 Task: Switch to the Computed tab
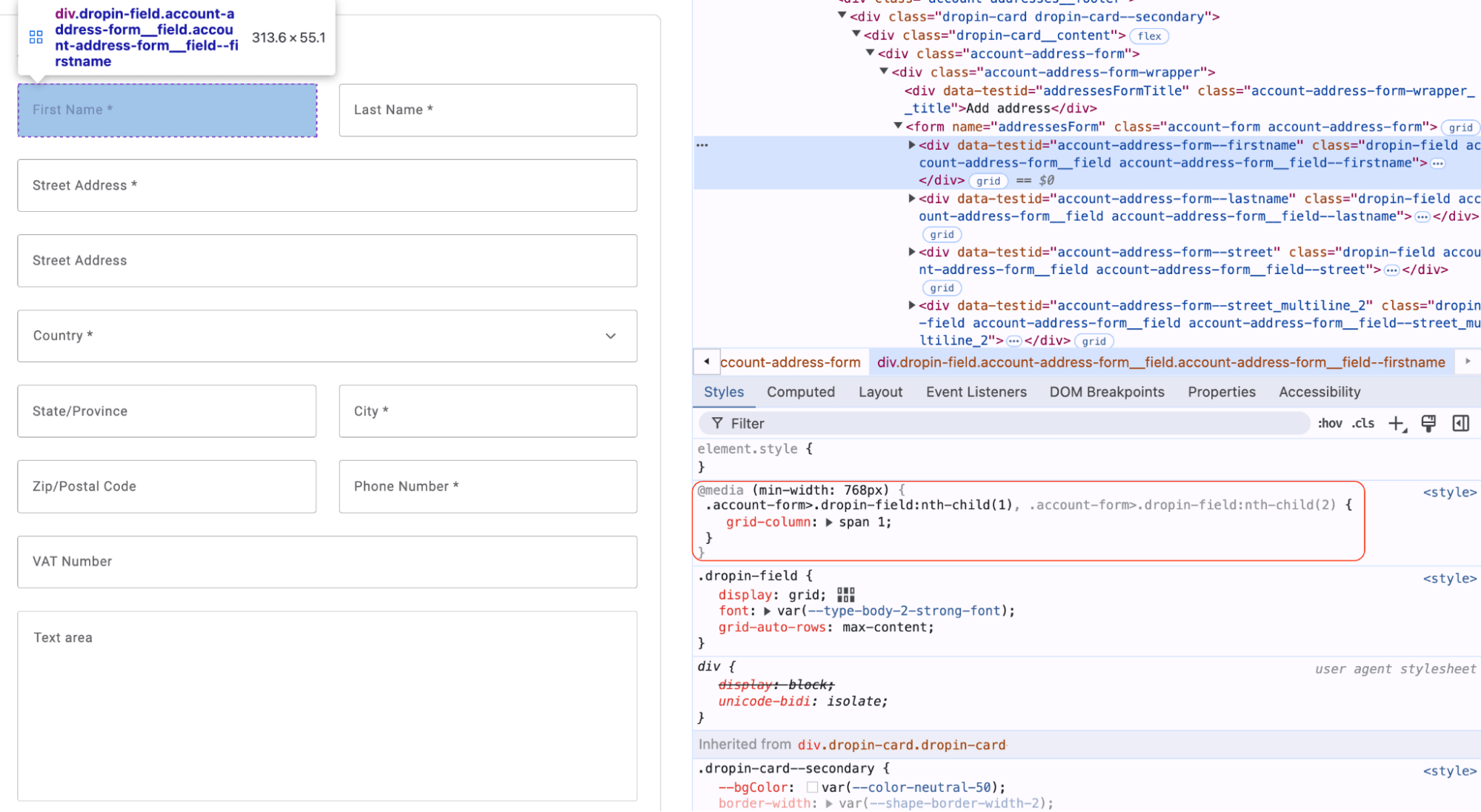[801, 392]
